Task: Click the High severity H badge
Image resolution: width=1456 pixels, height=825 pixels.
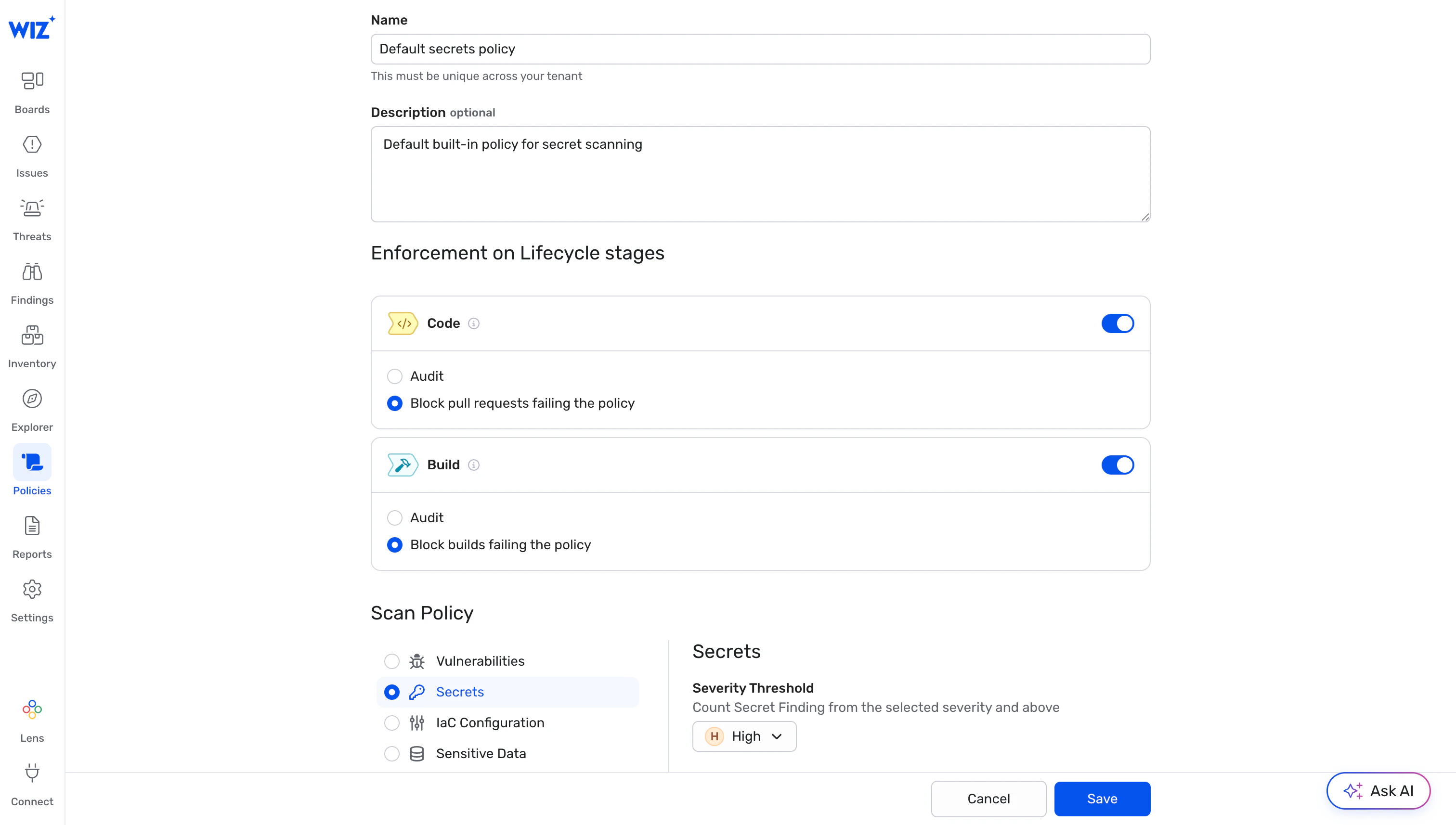Action: point(714,736)
